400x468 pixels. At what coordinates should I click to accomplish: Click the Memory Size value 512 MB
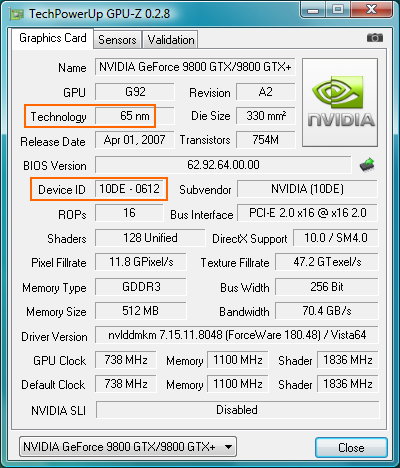pos(141,311)
